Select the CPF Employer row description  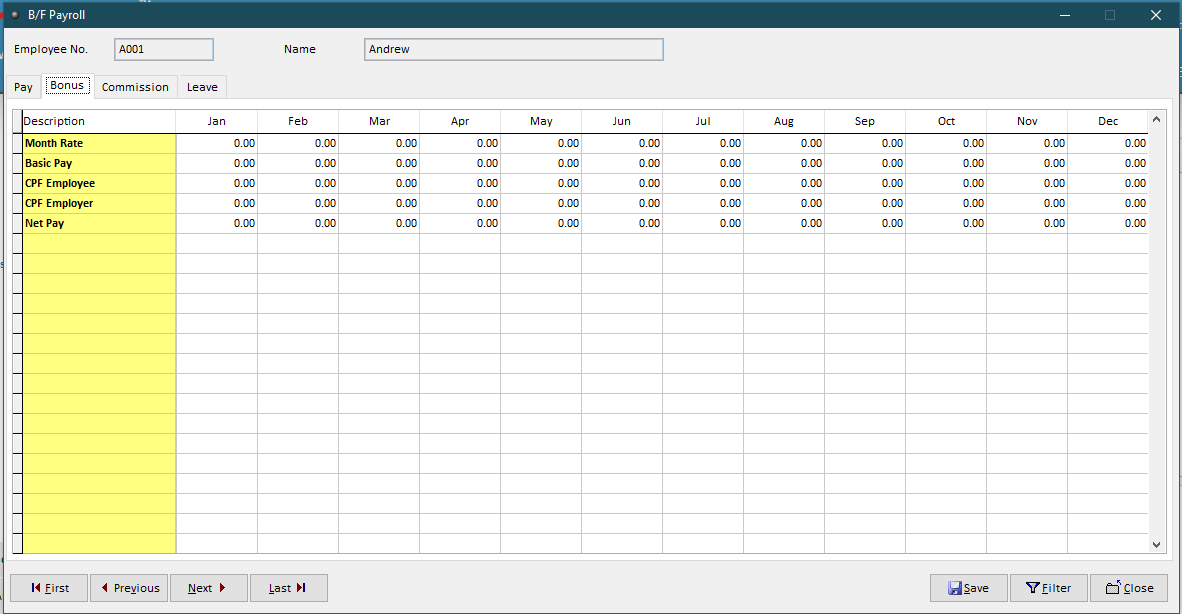click(x=99, y=203)
